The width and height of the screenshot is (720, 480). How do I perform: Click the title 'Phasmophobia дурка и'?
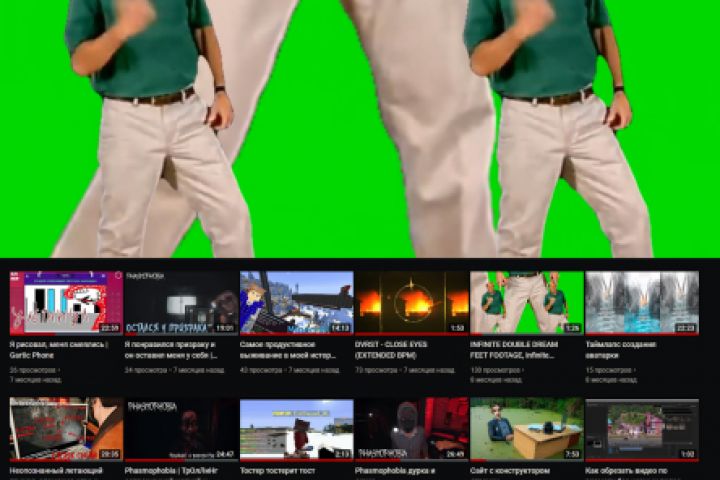(395, 471)
